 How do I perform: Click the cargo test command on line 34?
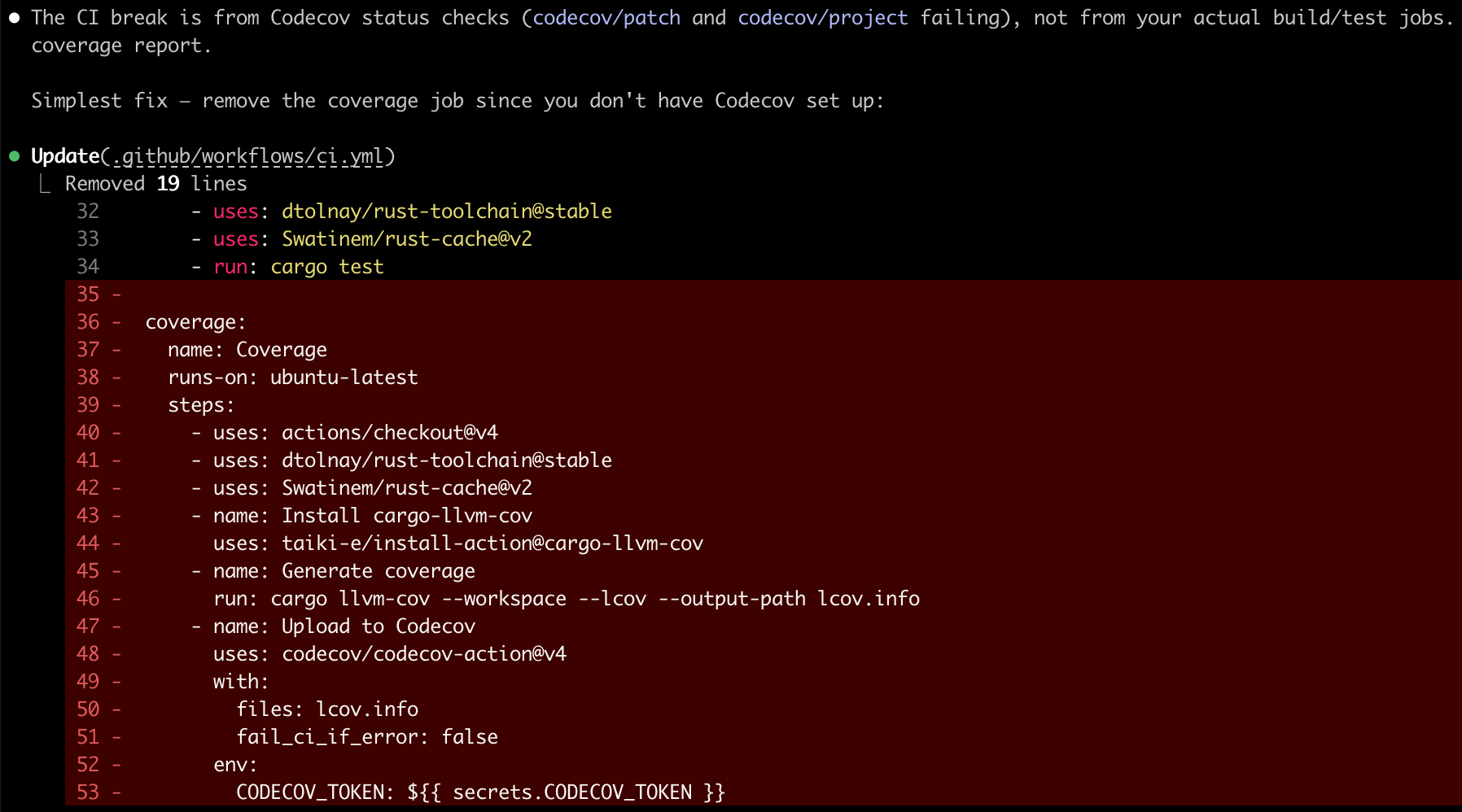click(x=326, y=266)
